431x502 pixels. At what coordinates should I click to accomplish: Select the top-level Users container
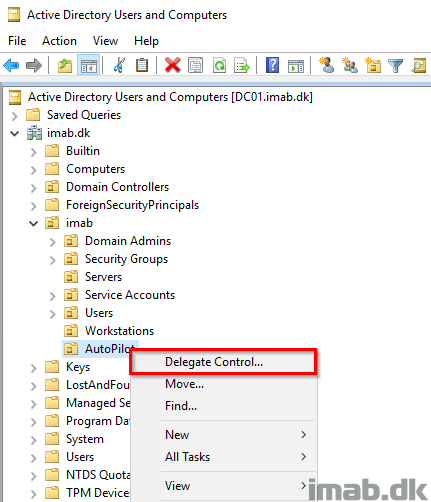(x=80, y=457)
